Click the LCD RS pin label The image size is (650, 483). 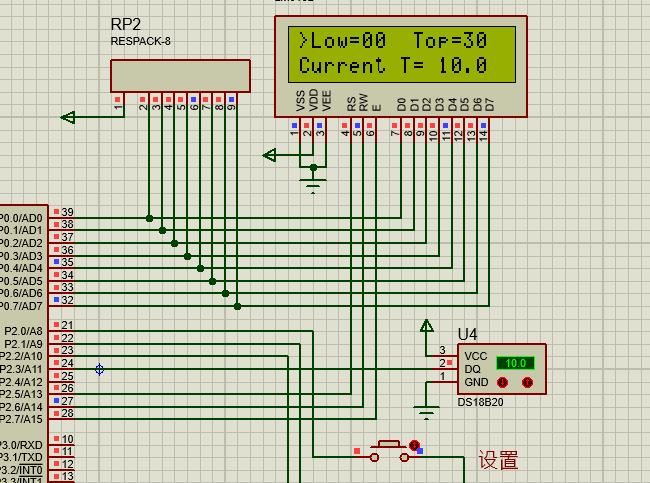coord(352,104)
